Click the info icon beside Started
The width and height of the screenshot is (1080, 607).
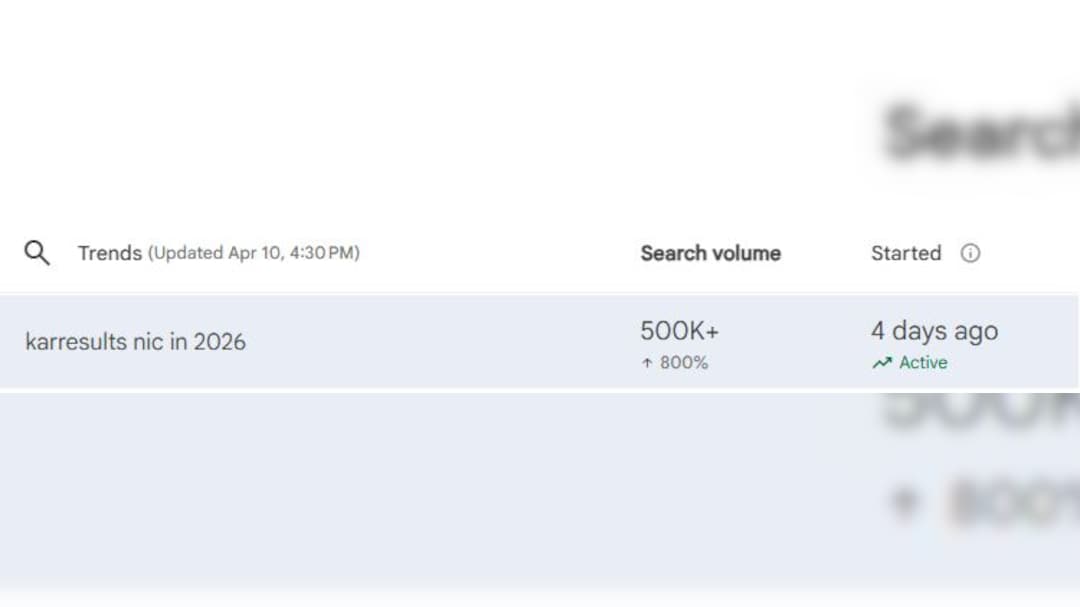click(x=970, y=253)
